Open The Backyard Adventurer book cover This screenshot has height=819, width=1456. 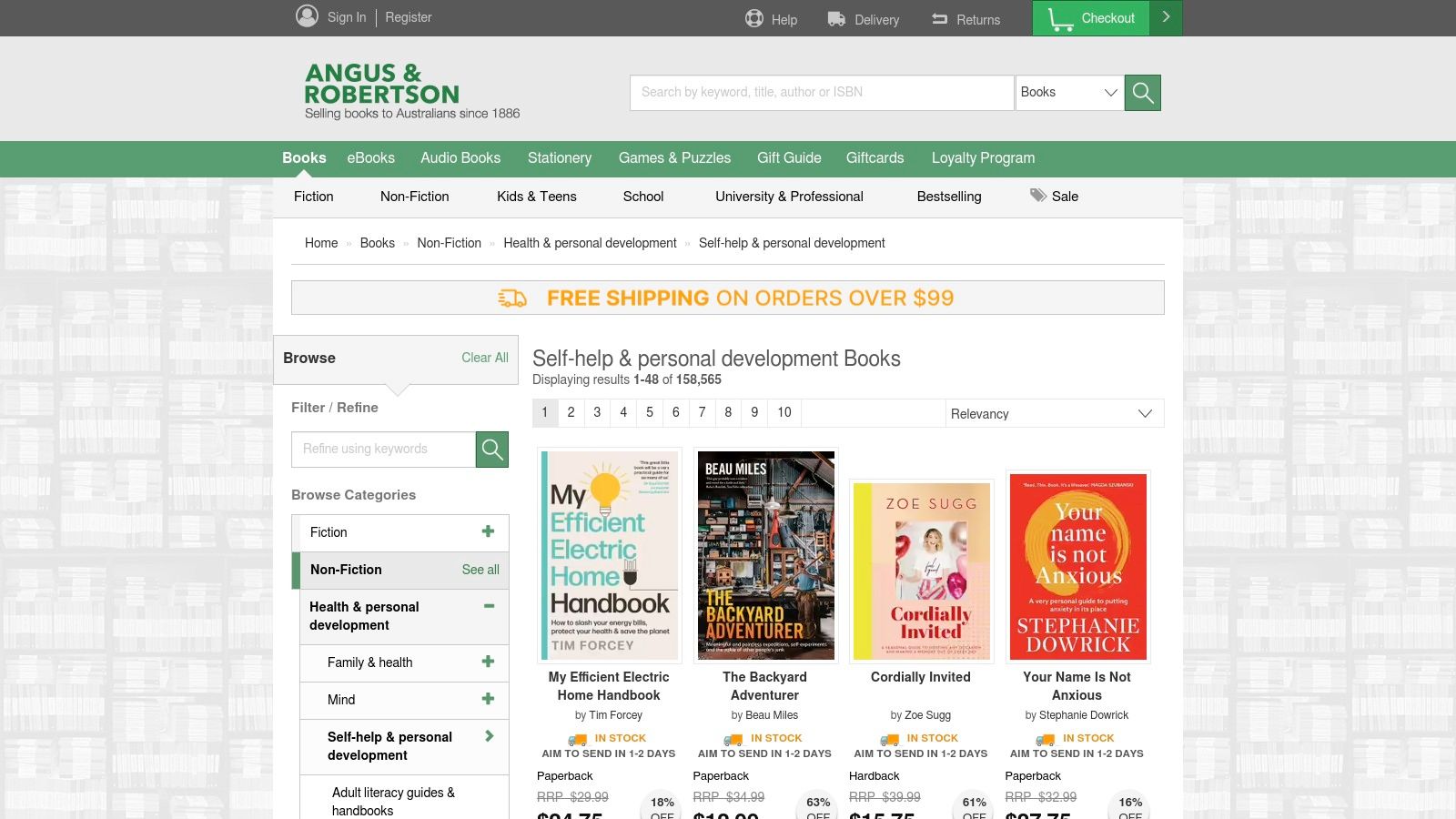click(x=765, y=555)
